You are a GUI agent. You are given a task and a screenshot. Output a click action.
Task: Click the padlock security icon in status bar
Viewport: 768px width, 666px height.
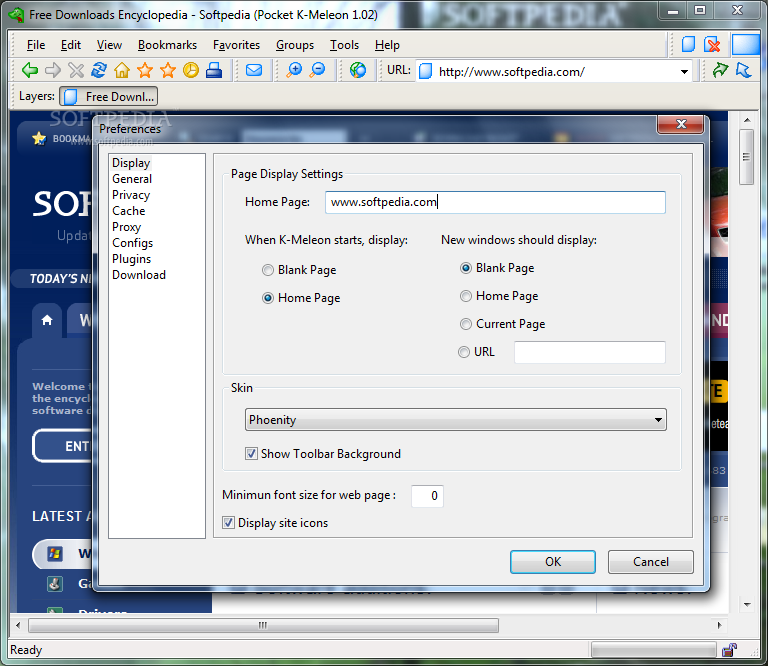tap(729, 650)
